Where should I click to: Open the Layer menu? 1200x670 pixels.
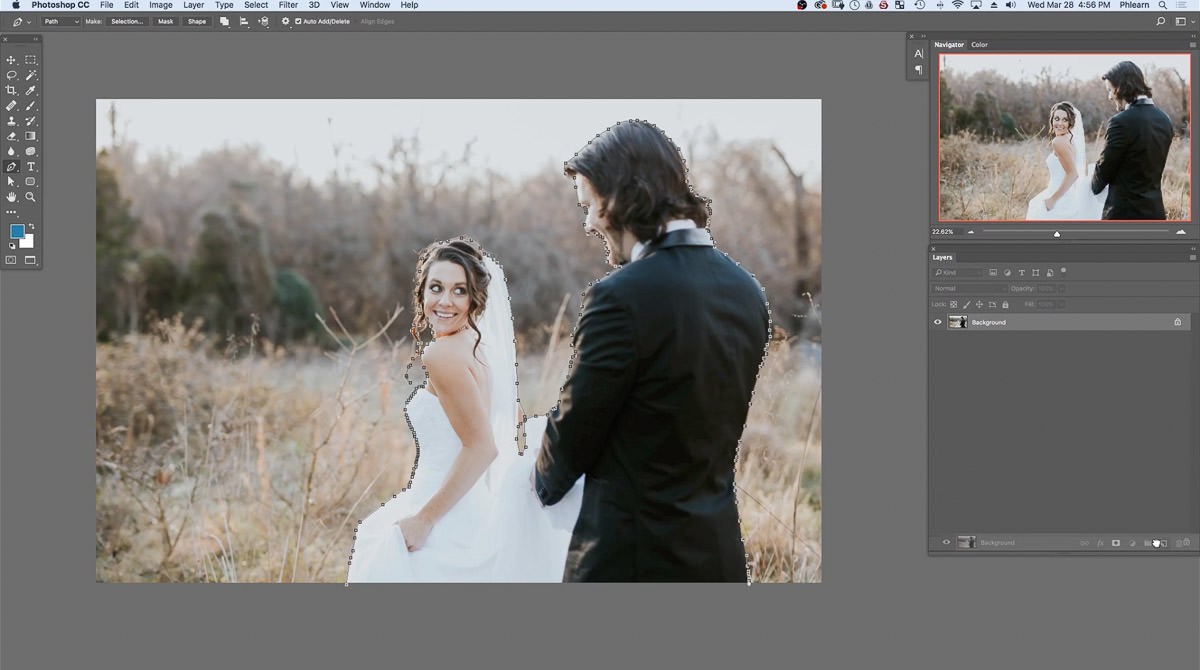tap(194, 5)
